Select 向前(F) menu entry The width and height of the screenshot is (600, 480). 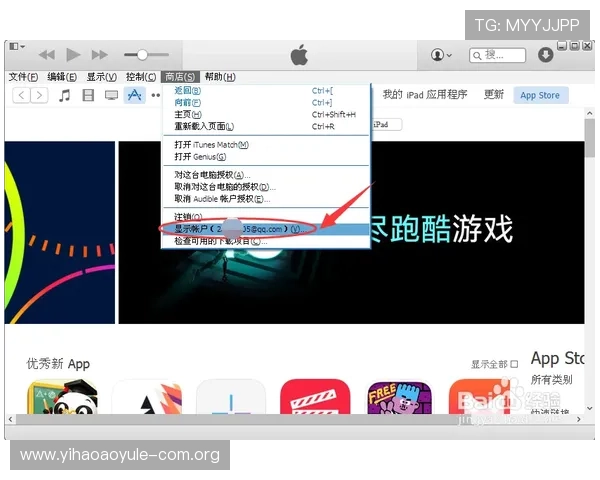click(266, 103)
